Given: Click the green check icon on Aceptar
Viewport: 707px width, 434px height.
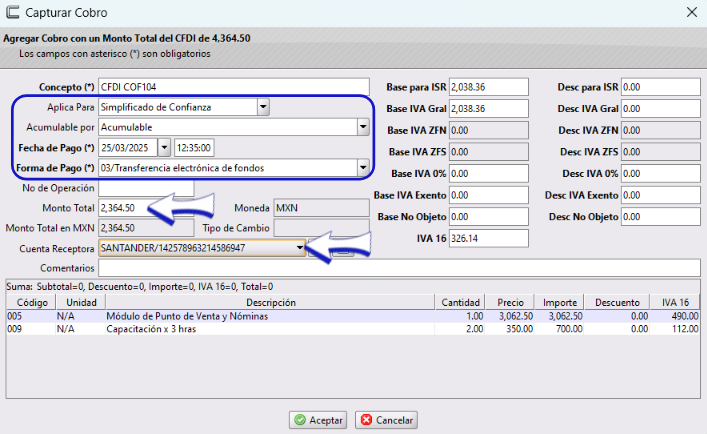Looking at the screenshot, I should click(300, 420).
